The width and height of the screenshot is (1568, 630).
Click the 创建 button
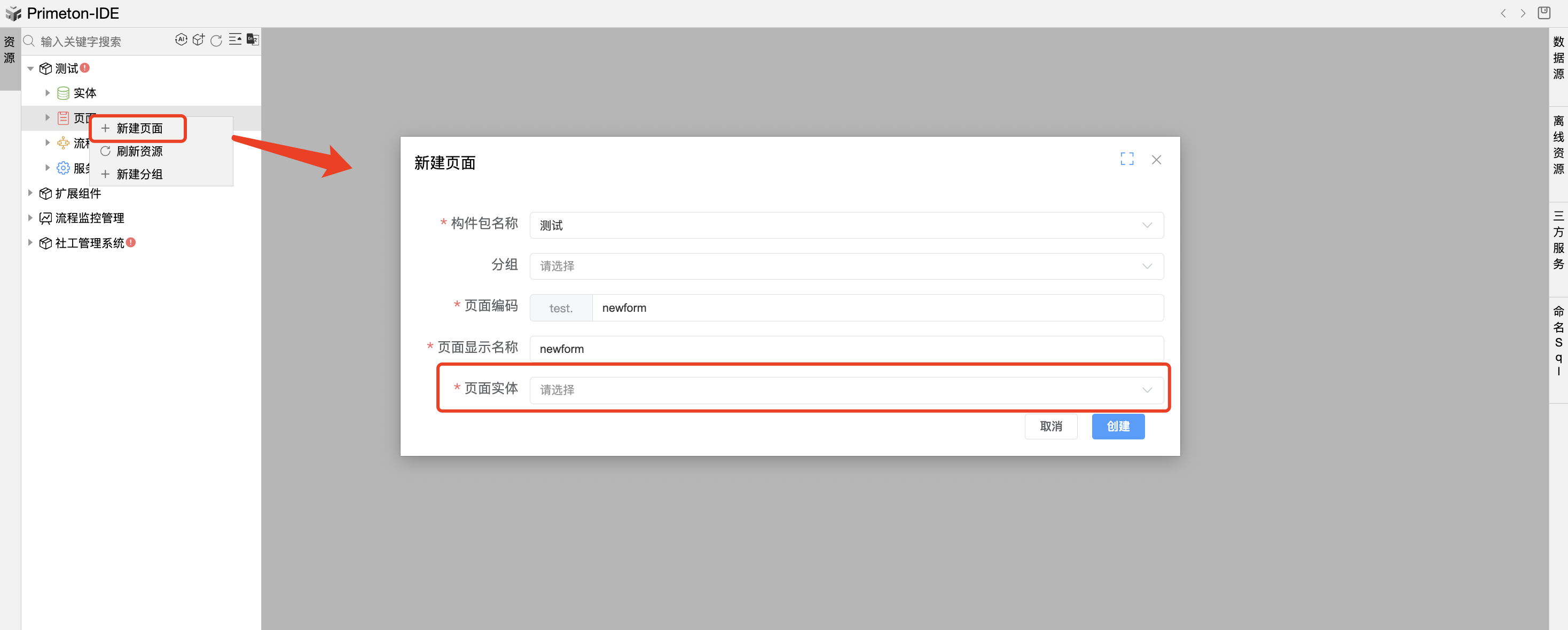tap(1118, 427)
